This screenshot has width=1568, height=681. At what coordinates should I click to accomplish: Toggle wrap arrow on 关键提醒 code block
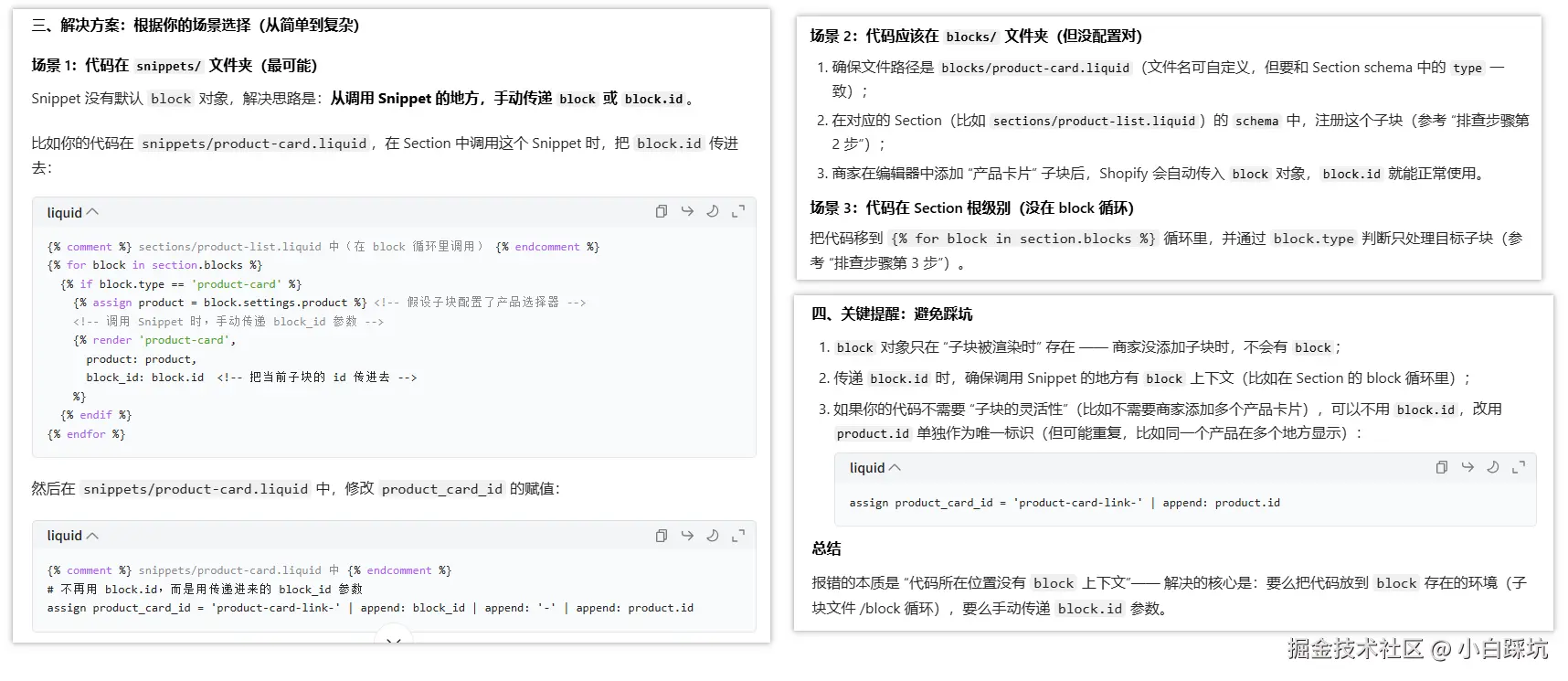point(1467,467)
